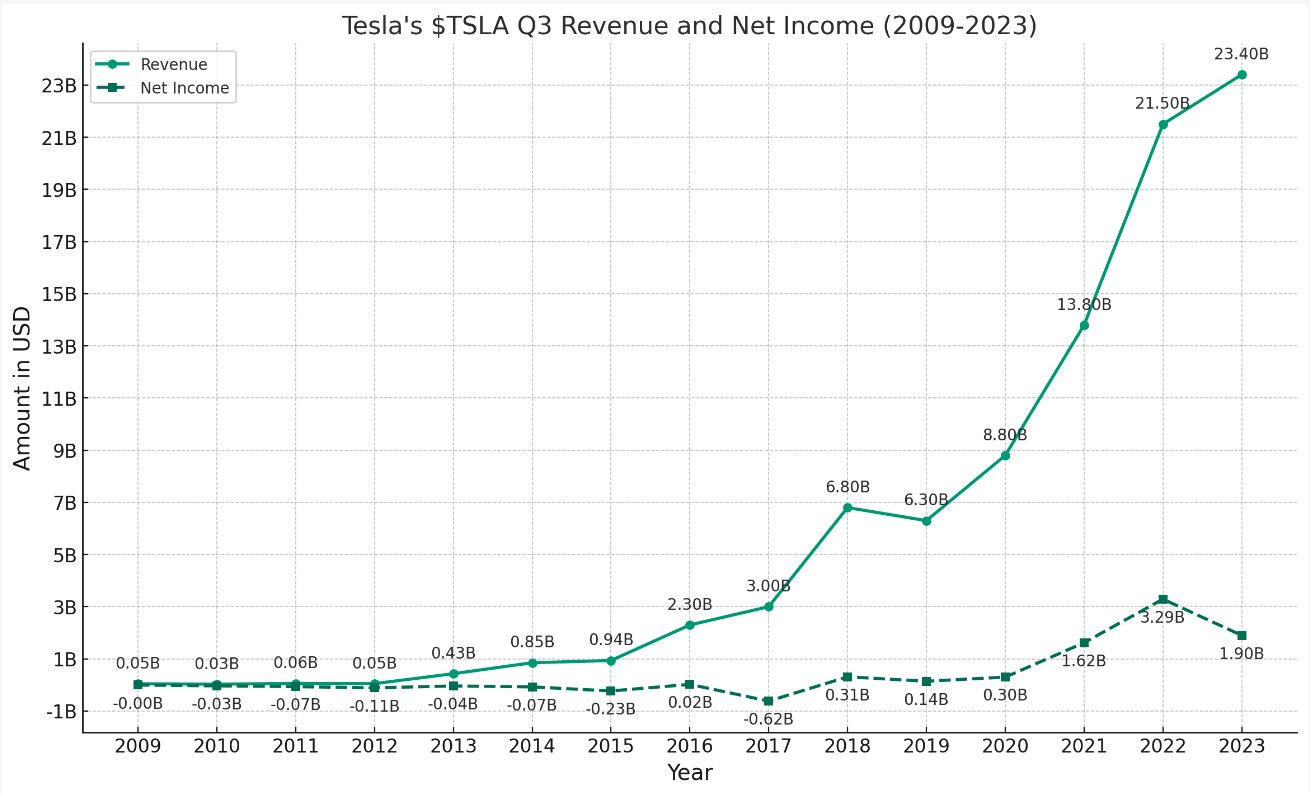Select the 2022 net income square marker
The width and height of the screenshot is (1310, 794).
[1162, 599]
